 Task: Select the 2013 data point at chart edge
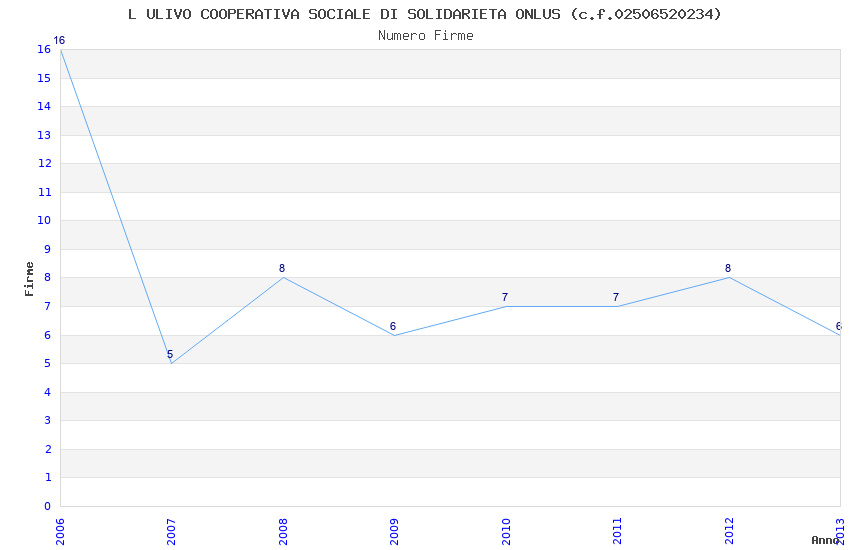point(840,335)
